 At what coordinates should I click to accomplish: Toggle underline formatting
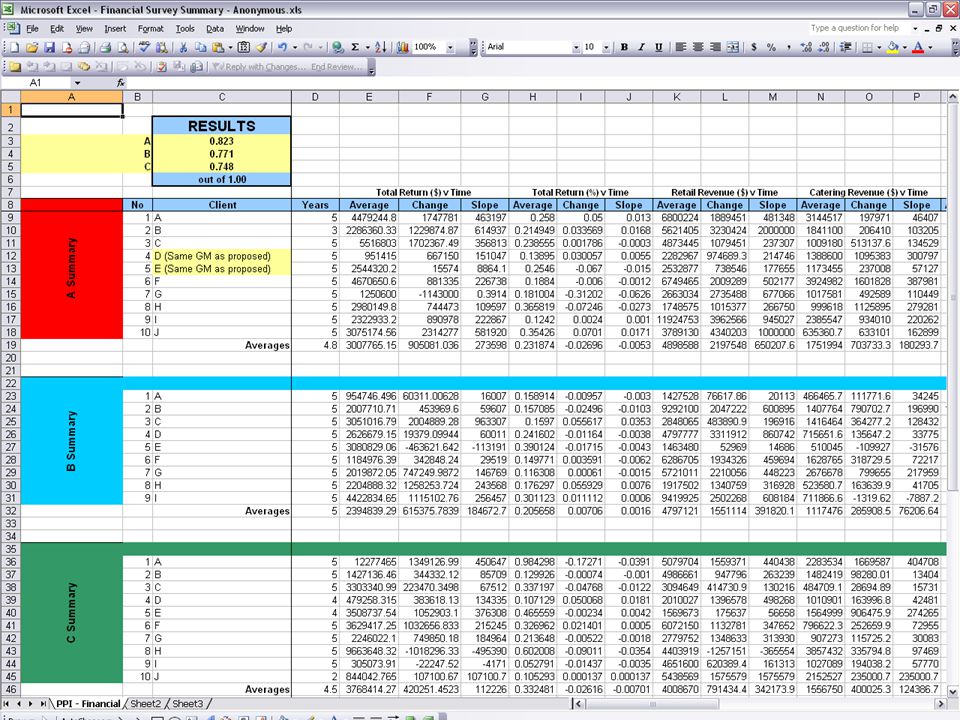[659, 47]
